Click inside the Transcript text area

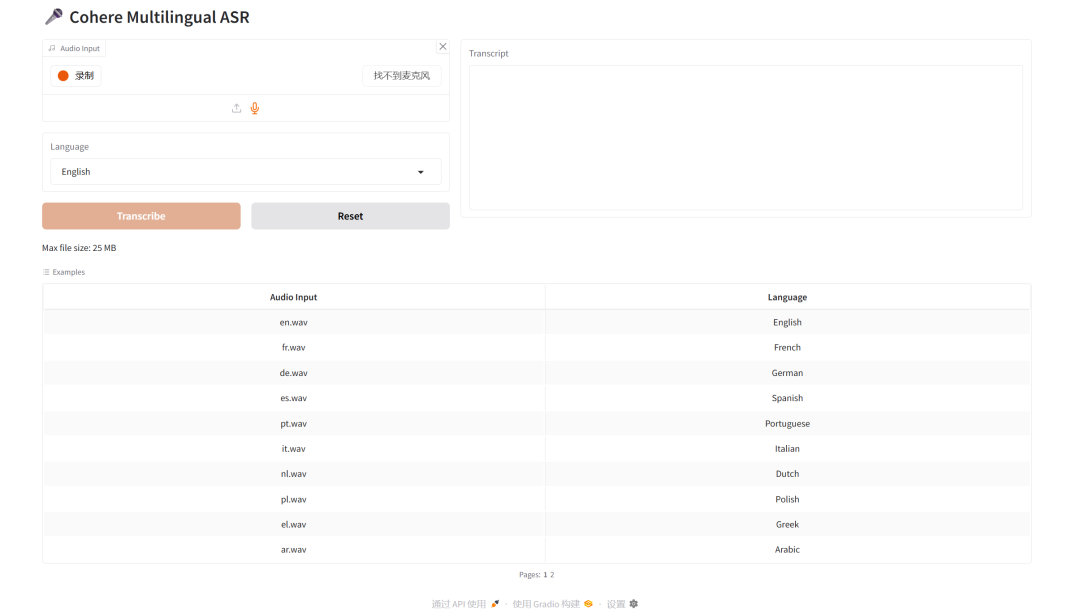point(746,138)
